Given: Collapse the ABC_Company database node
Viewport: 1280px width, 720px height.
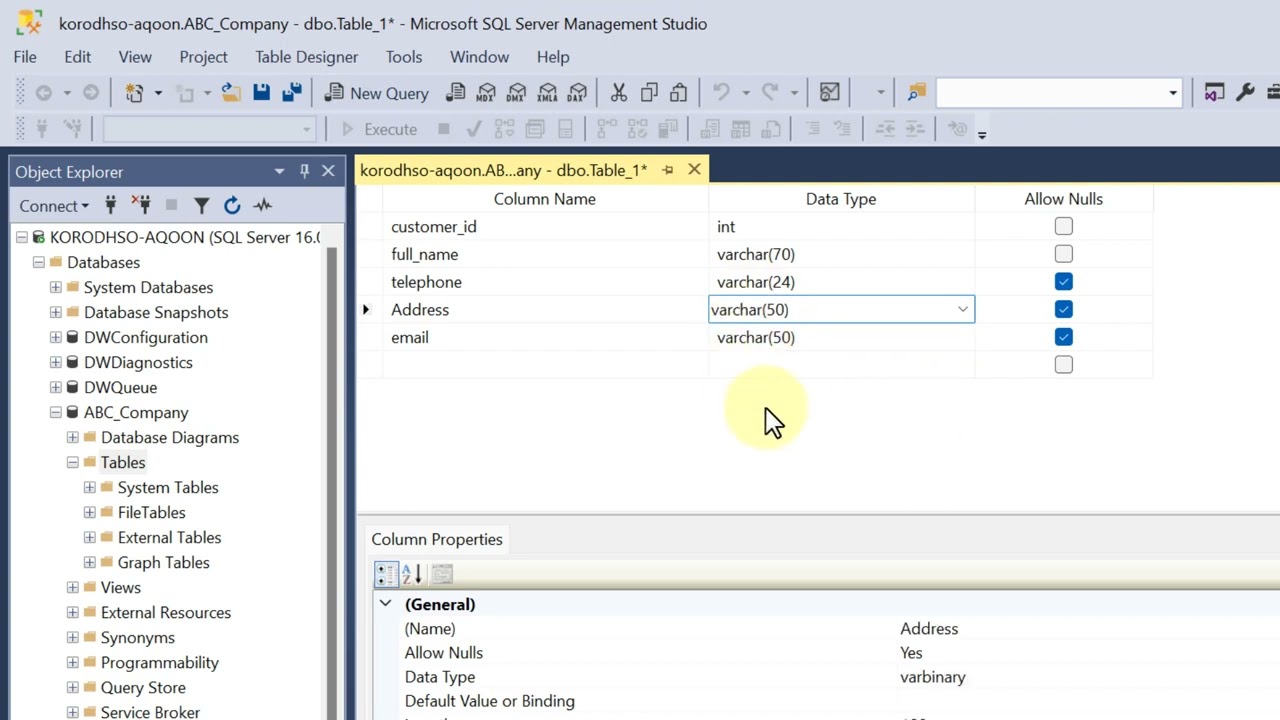Looking at the screenshot, I should click(x=55, y=412).
